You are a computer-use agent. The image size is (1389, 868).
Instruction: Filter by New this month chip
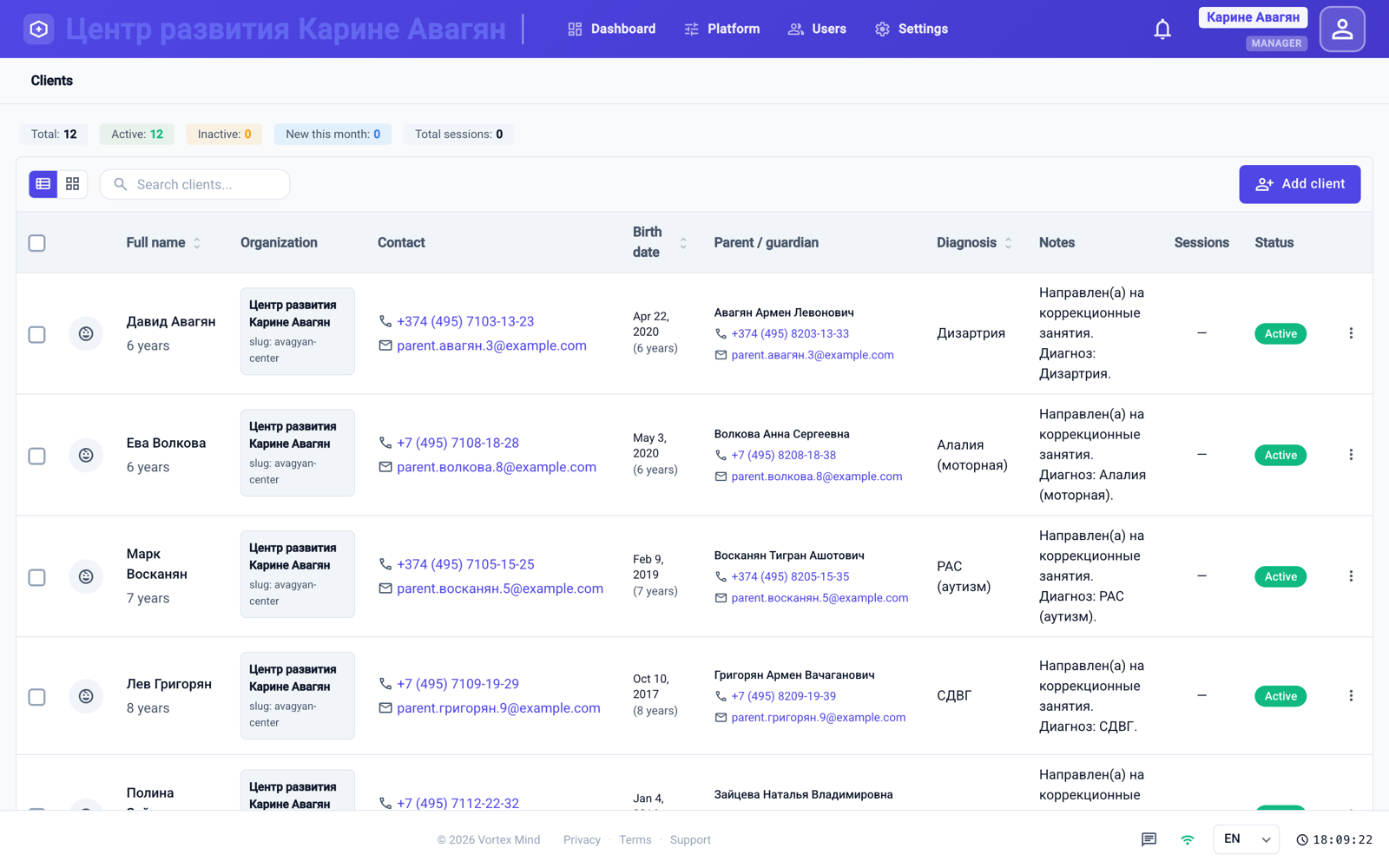coord(332,134)
